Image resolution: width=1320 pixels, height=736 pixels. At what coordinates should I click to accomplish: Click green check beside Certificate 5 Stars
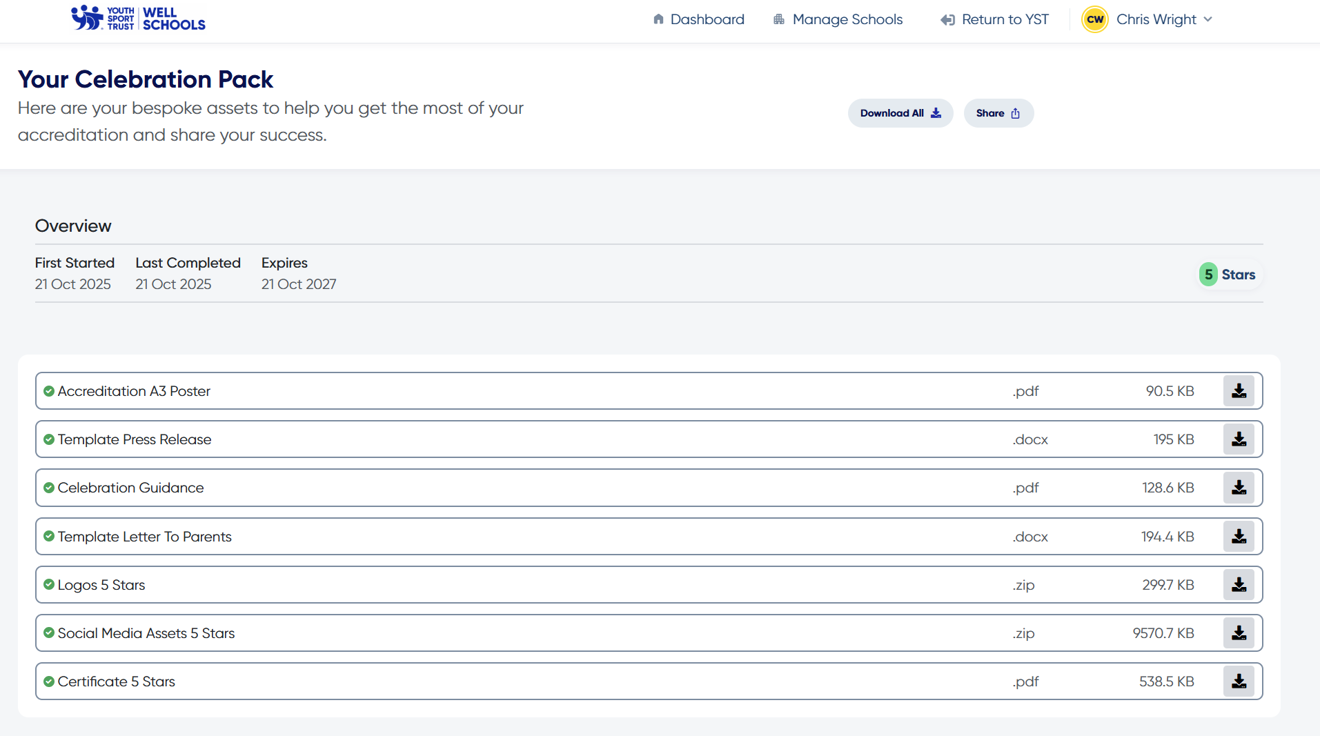[48, 682]
